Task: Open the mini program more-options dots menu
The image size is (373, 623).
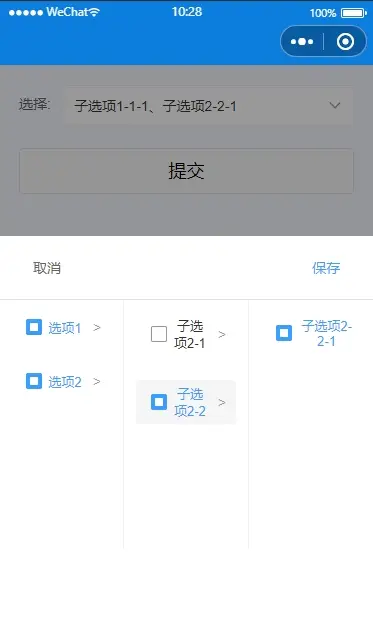Action: point(302,41)
